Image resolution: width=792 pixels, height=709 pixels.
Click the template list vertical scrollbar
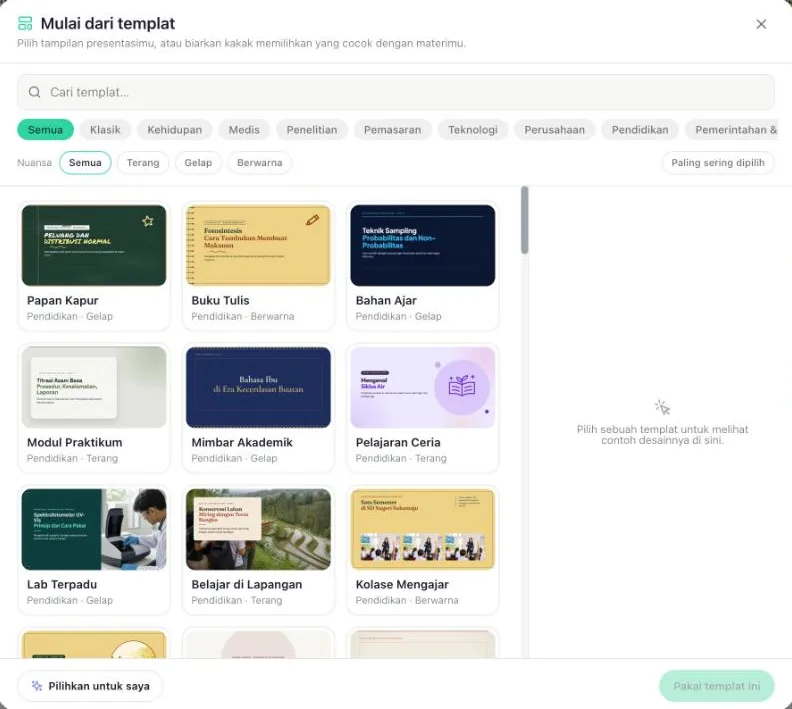(525, 220)
